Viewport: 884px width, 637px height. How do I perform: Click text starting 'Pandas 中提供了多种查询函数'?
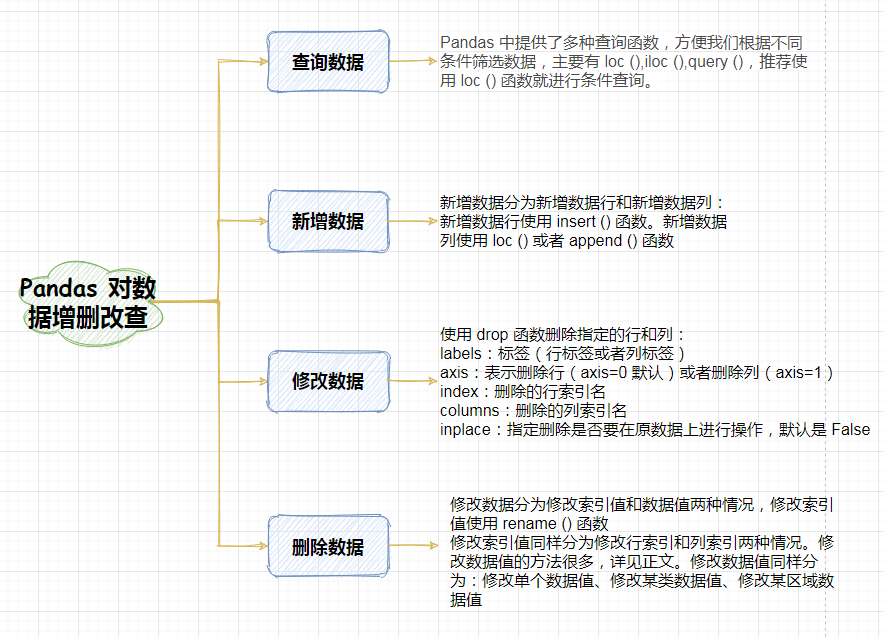[x=624, y=61]
